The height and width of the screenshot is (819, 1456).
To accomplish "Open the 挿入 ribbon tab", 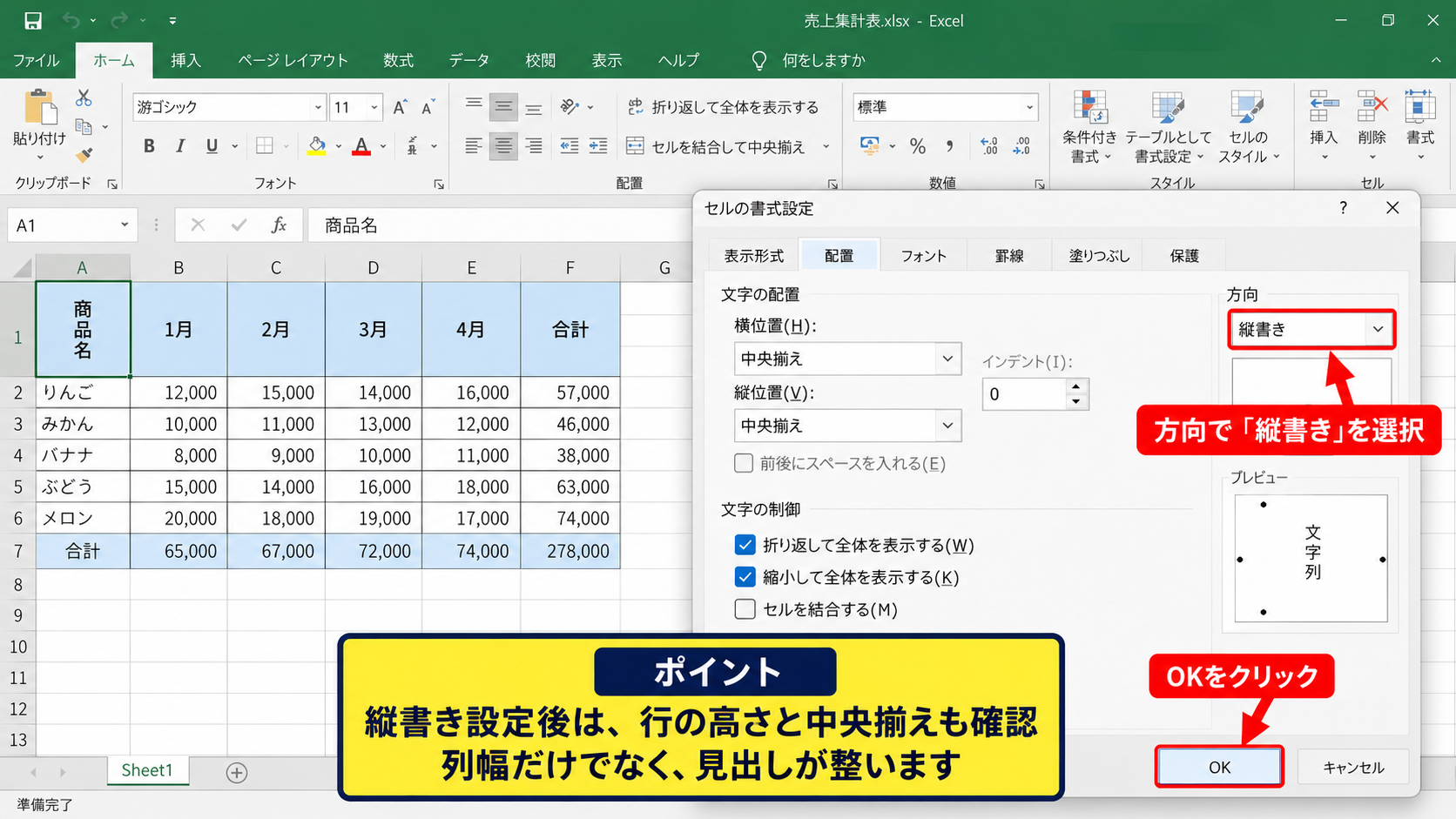I will tap(185, 60).
